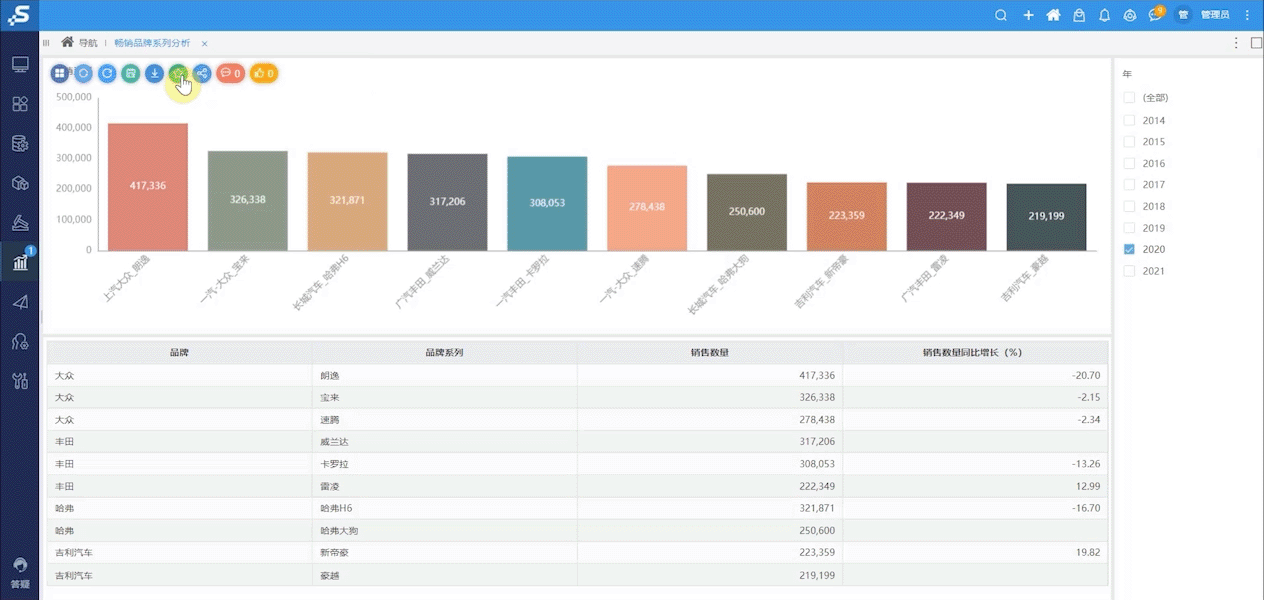Screen dimensions: 1264x600
Task: Click the 朗逸 table cell
Action: click(x=444, y=375)
